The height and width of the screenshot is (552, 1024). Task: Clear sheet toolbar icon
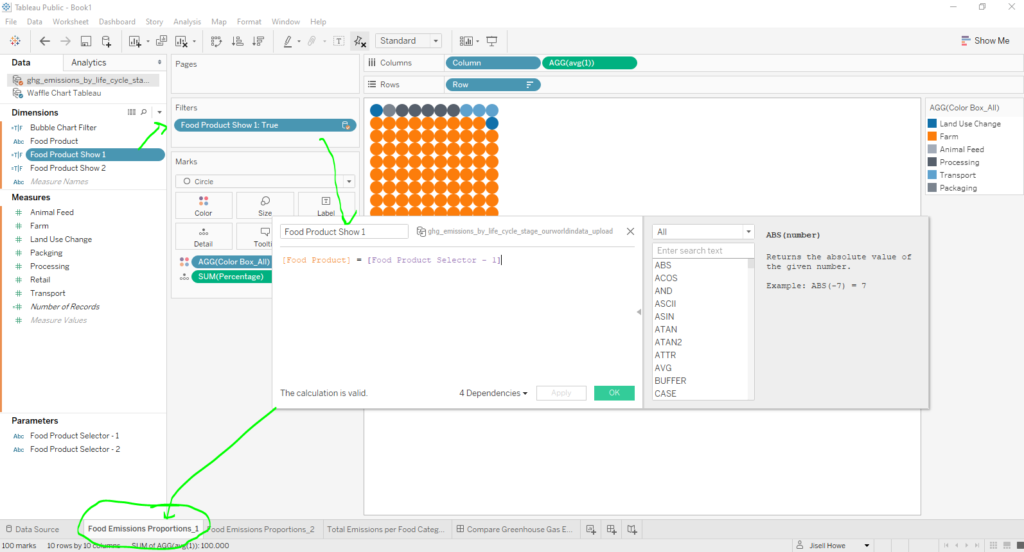[x=182, y=41]
